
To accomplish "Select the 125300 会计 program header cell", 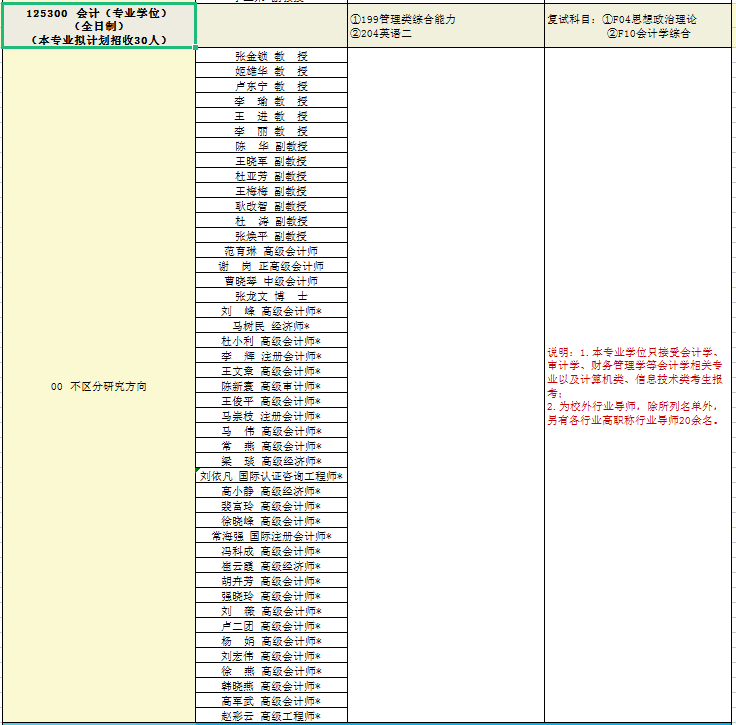I will click(98, 26).
